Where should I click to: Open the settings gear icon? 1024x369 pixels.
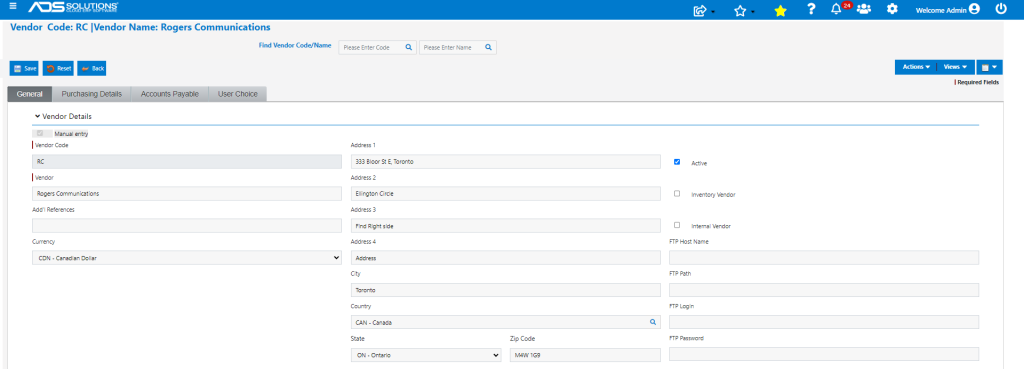(x=892, y=9)
